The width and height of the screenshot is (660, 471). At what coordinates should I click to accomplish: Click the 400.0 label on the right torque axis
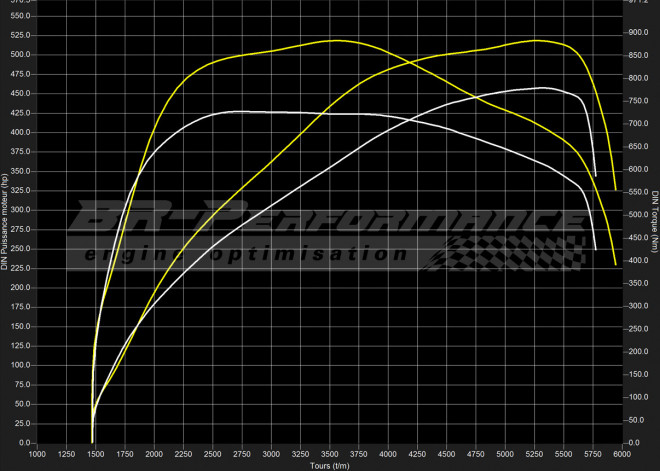click(x=636, y=261)
